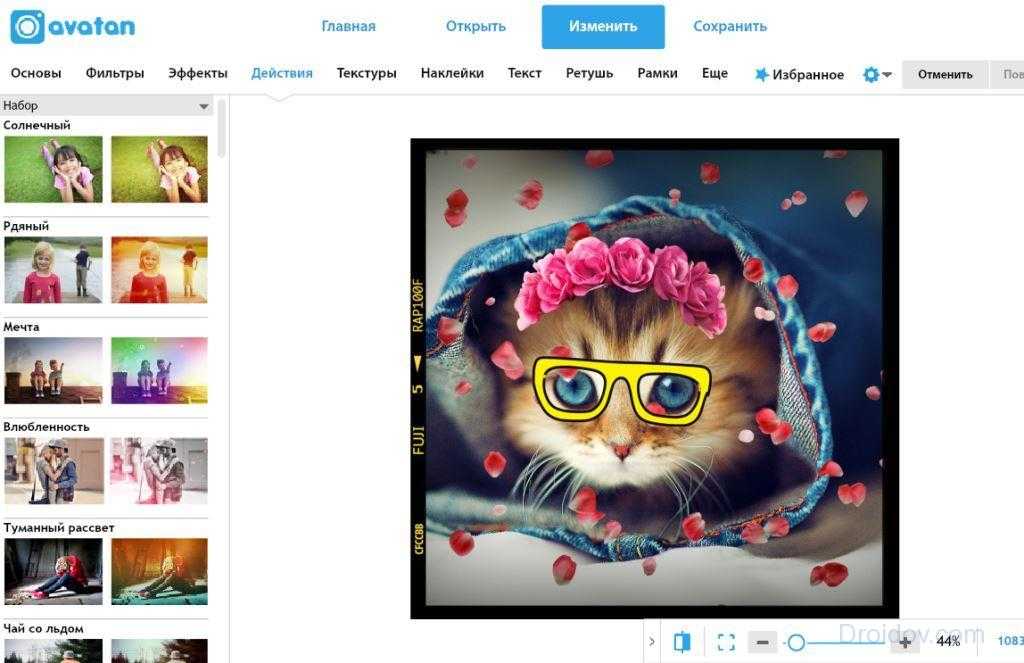Switch to fullscreen fit view icon
This screenshot has height=663, width=1024.
point(726,642)
